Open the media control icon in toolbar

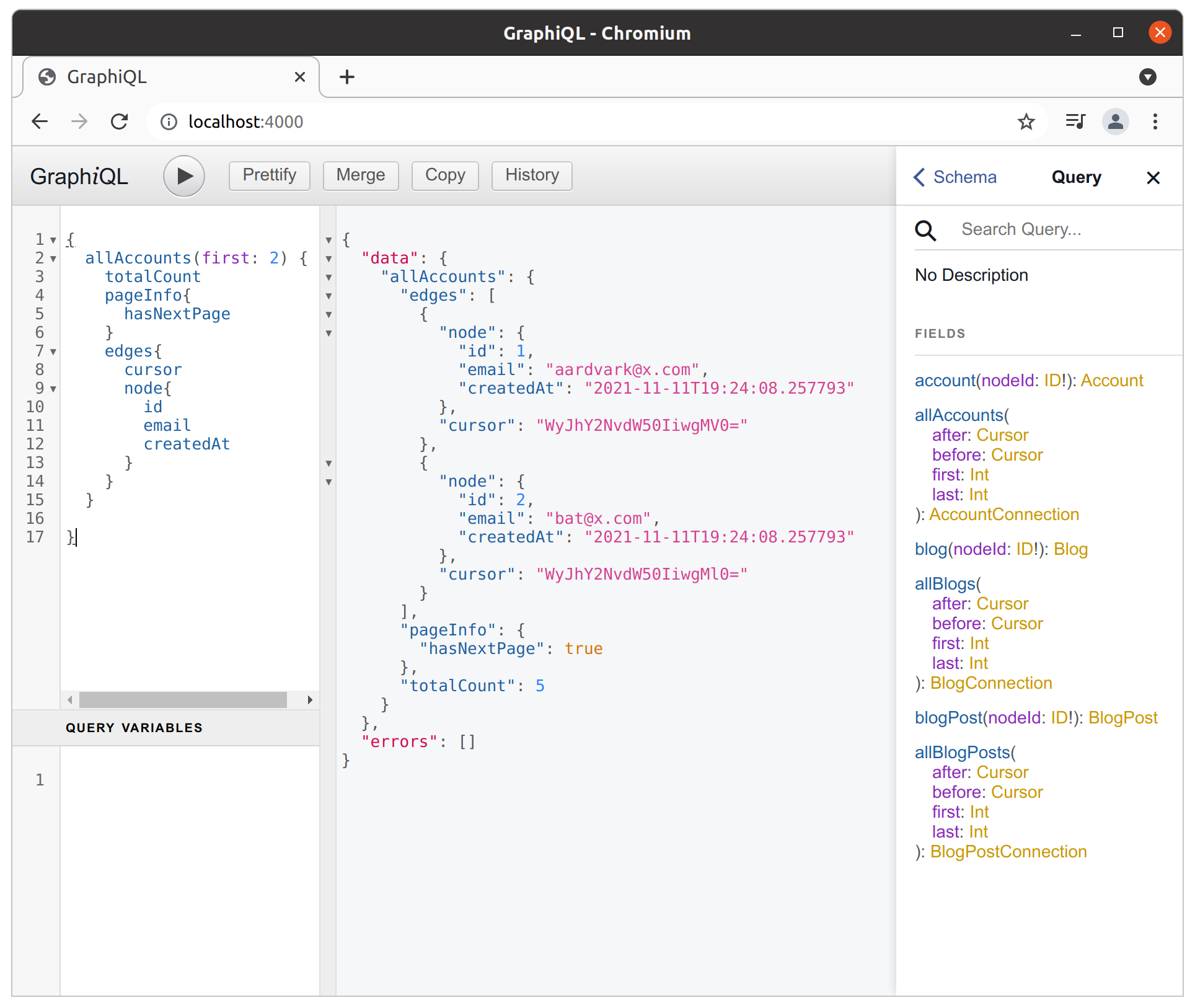click(x=1075, y=122)
